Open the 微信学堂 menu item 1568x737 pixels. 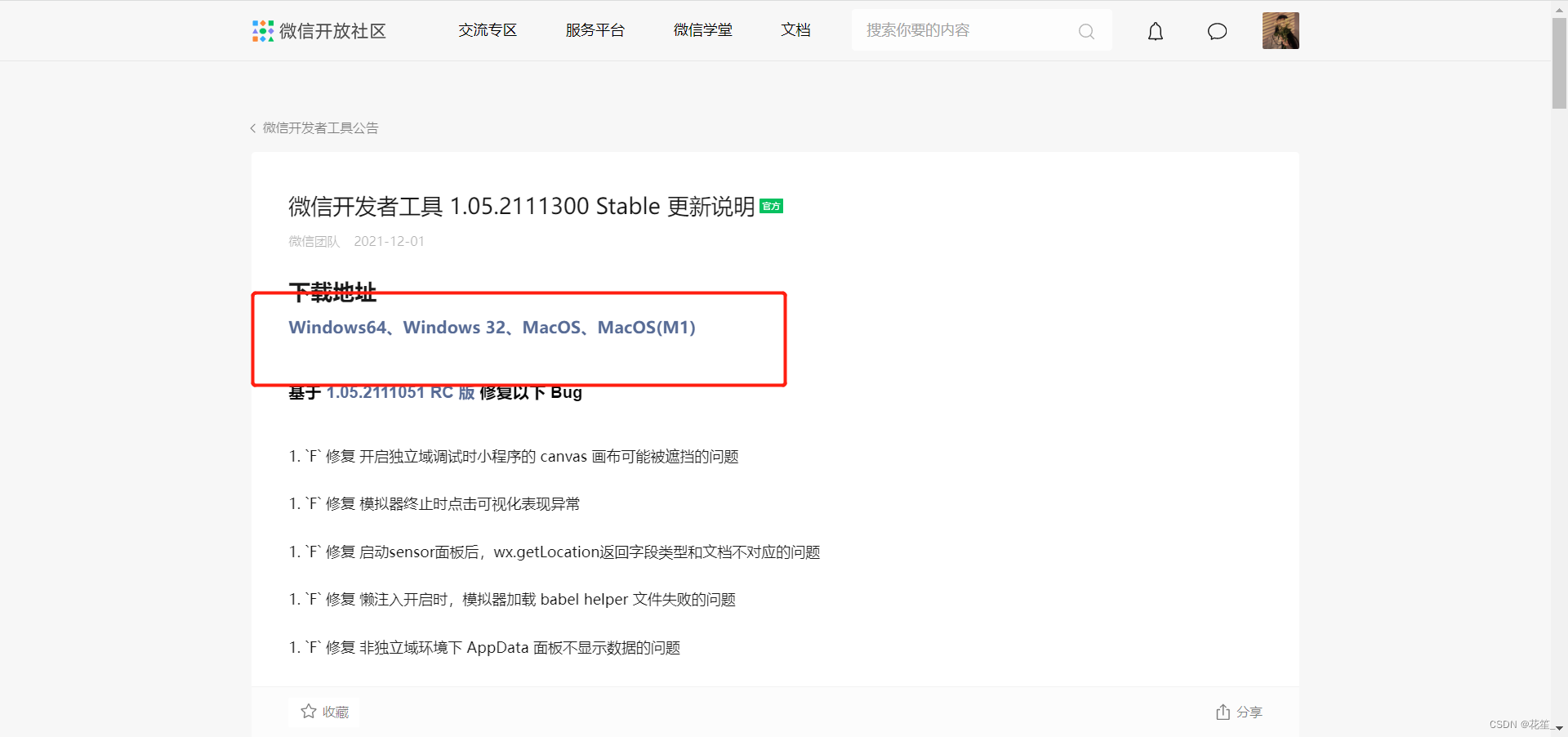click(x=703, y=30)
